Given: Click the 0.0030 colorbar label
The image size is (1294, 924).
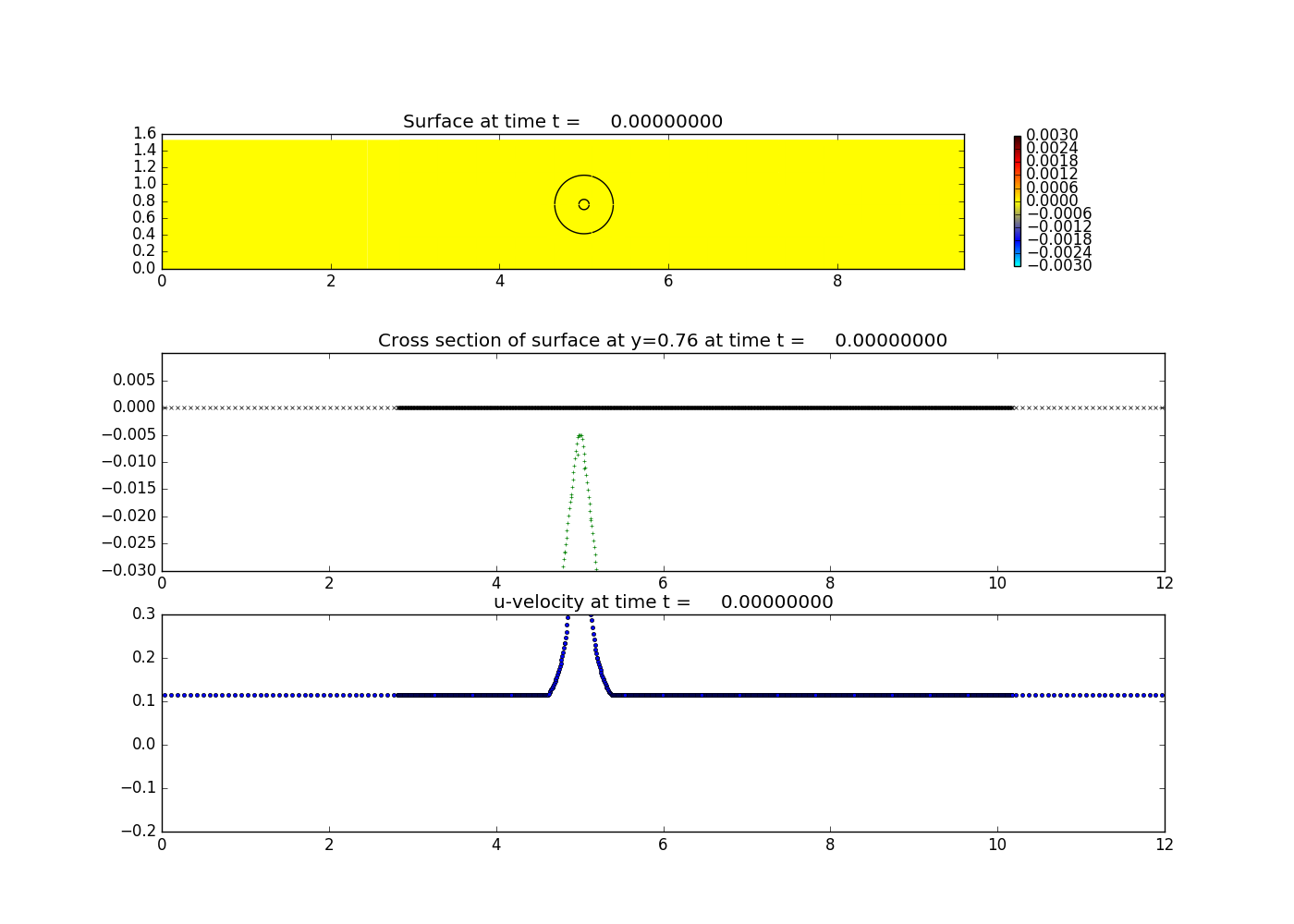Looking at the screenshot, I should pos(1052,136).
